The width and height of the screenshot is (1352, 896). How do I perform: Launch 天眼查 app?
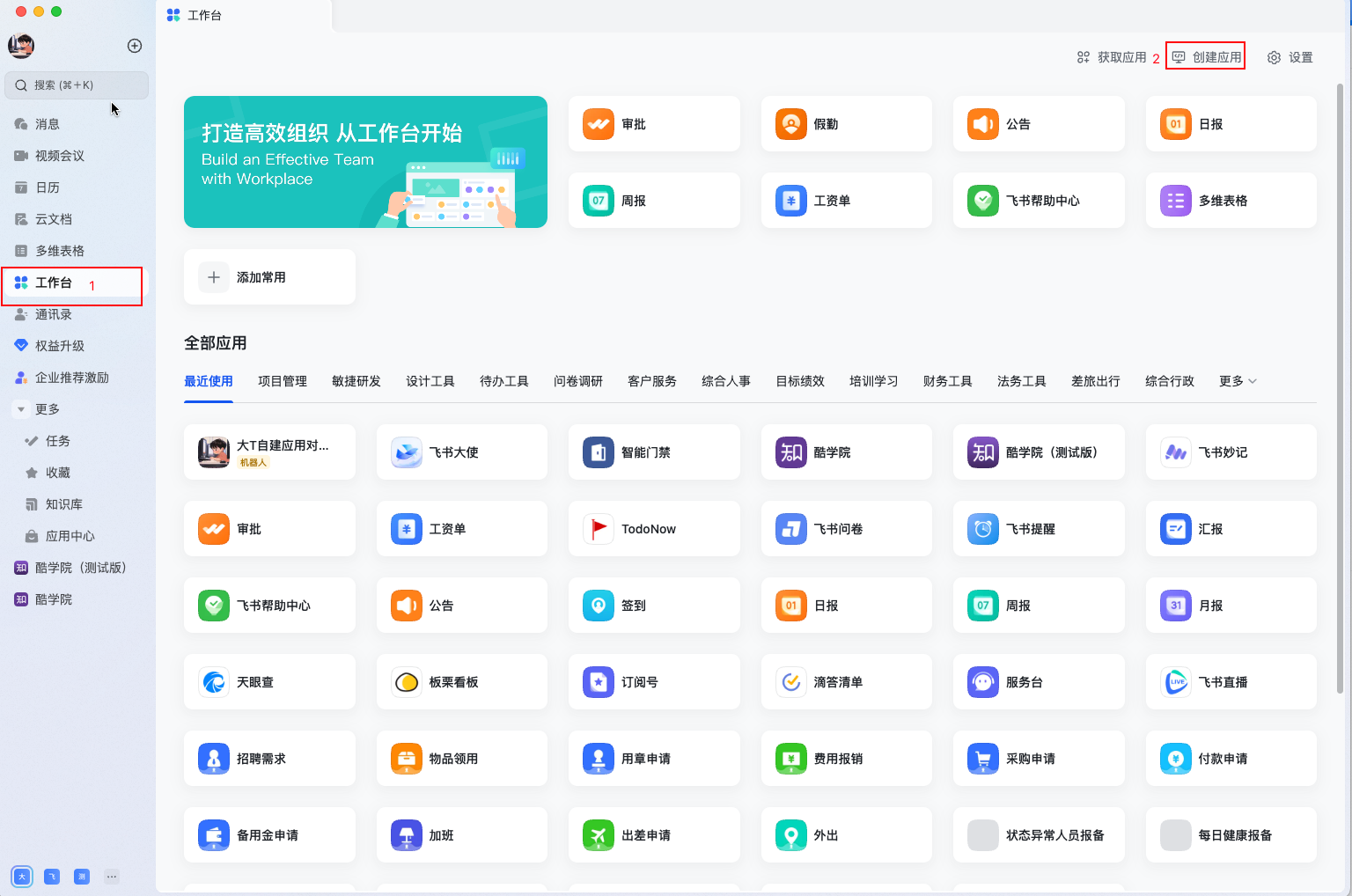click(x=269, y=682)
